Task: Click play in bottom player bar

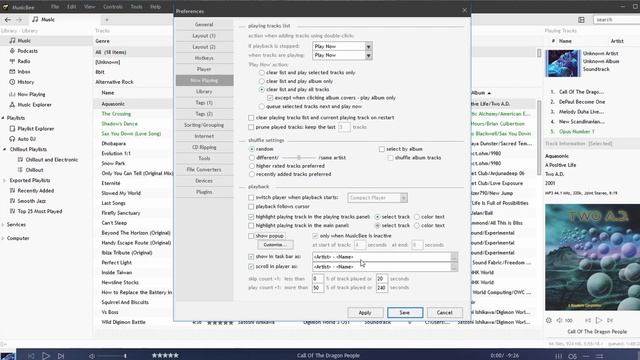Action: point(46,356)
